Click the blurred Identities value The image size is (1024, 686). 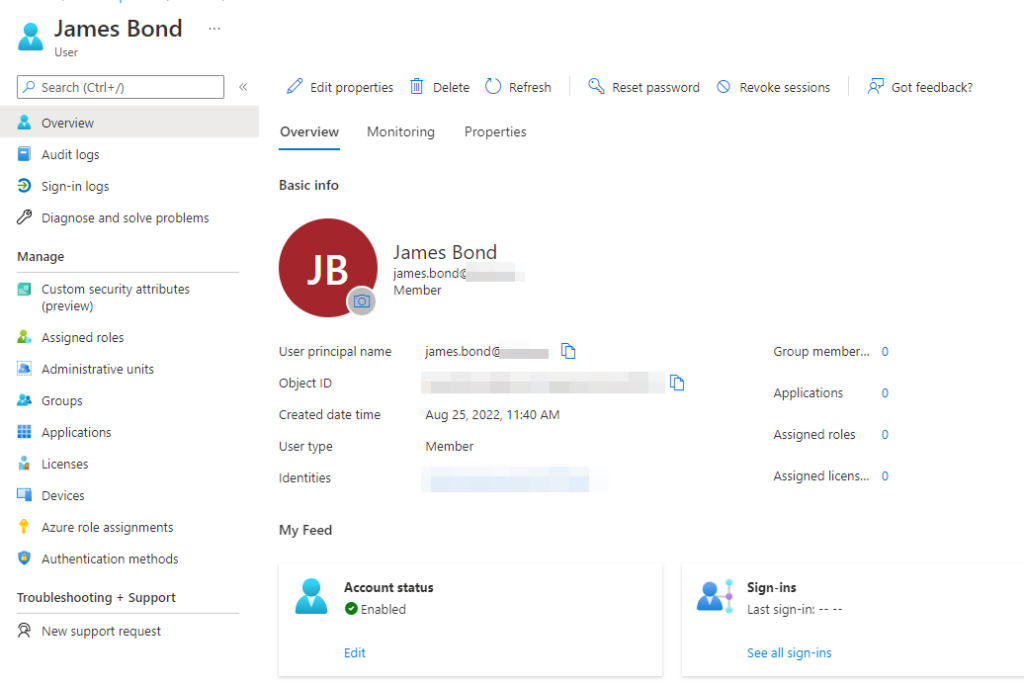pos(515,478)
